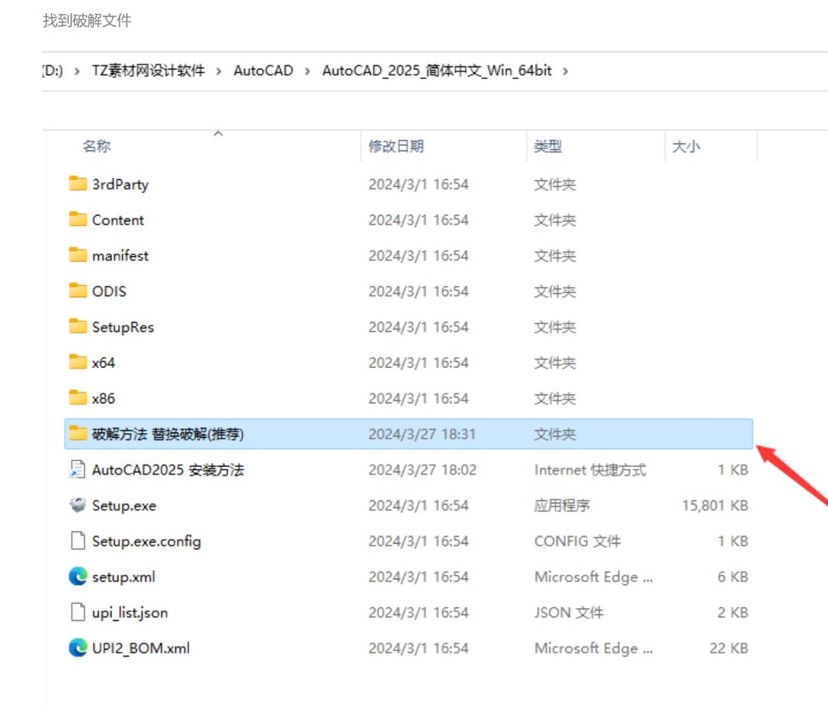Image resolution: width=828 pixels, height=711 pixels.
Task: Select the 破解方法 替换破解(推荐) folder row
Action: pyautogui.click(x=409, y=434)
